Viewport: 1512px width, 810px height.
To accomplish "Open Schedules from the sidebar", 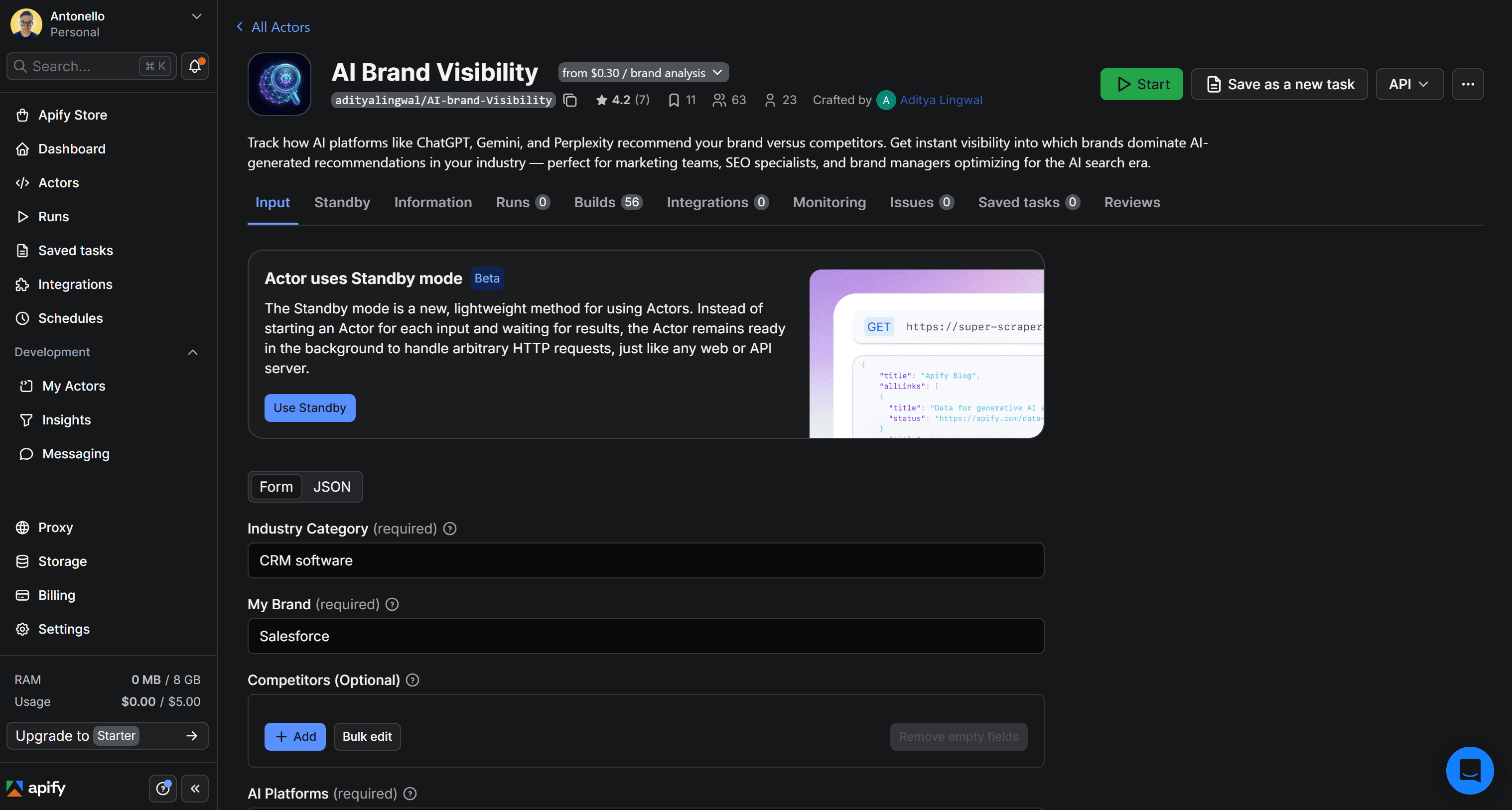I will (x=71, y=318).
